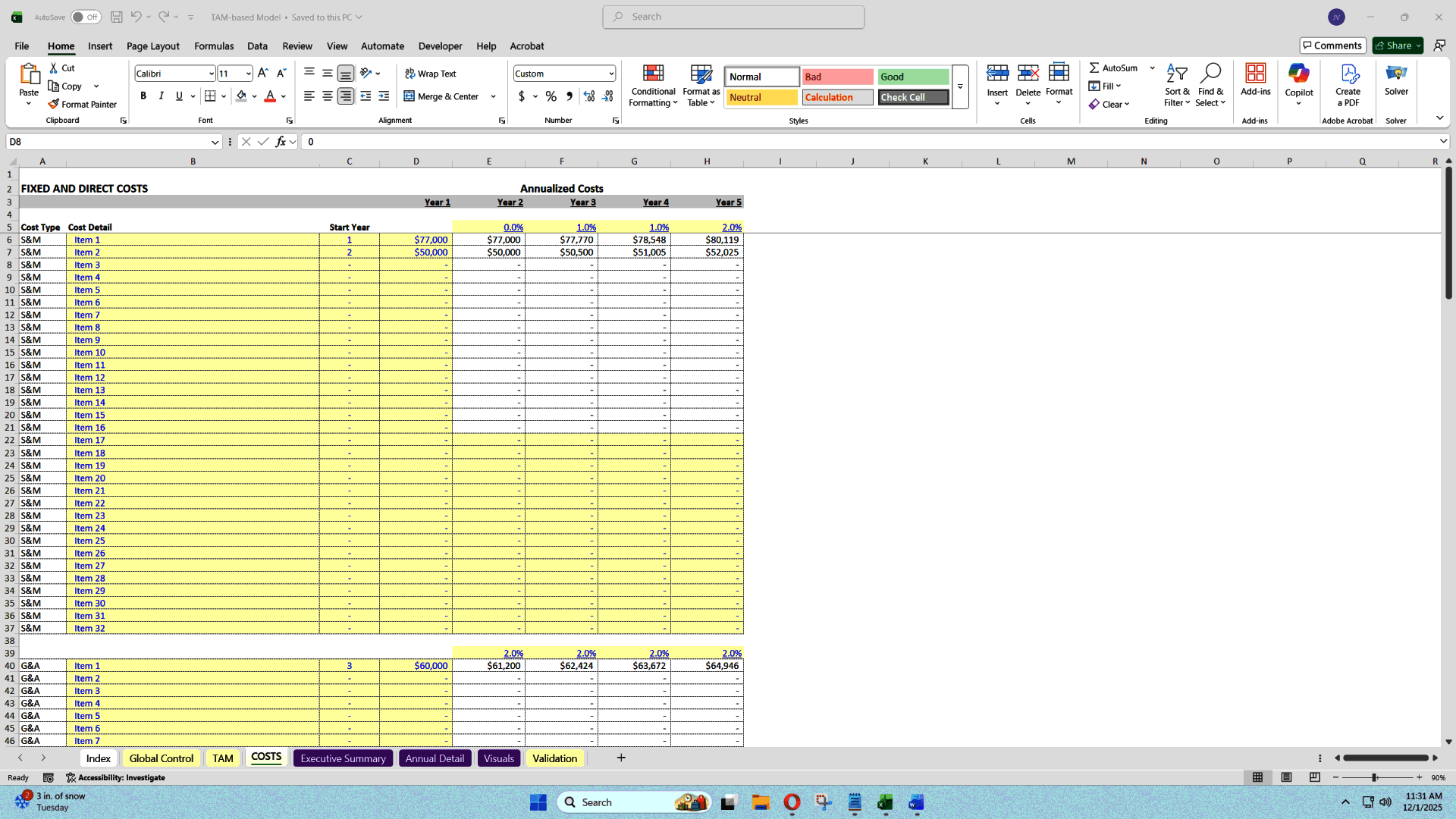
Task: Apply Percent Style to the selection
Action: 551,96
